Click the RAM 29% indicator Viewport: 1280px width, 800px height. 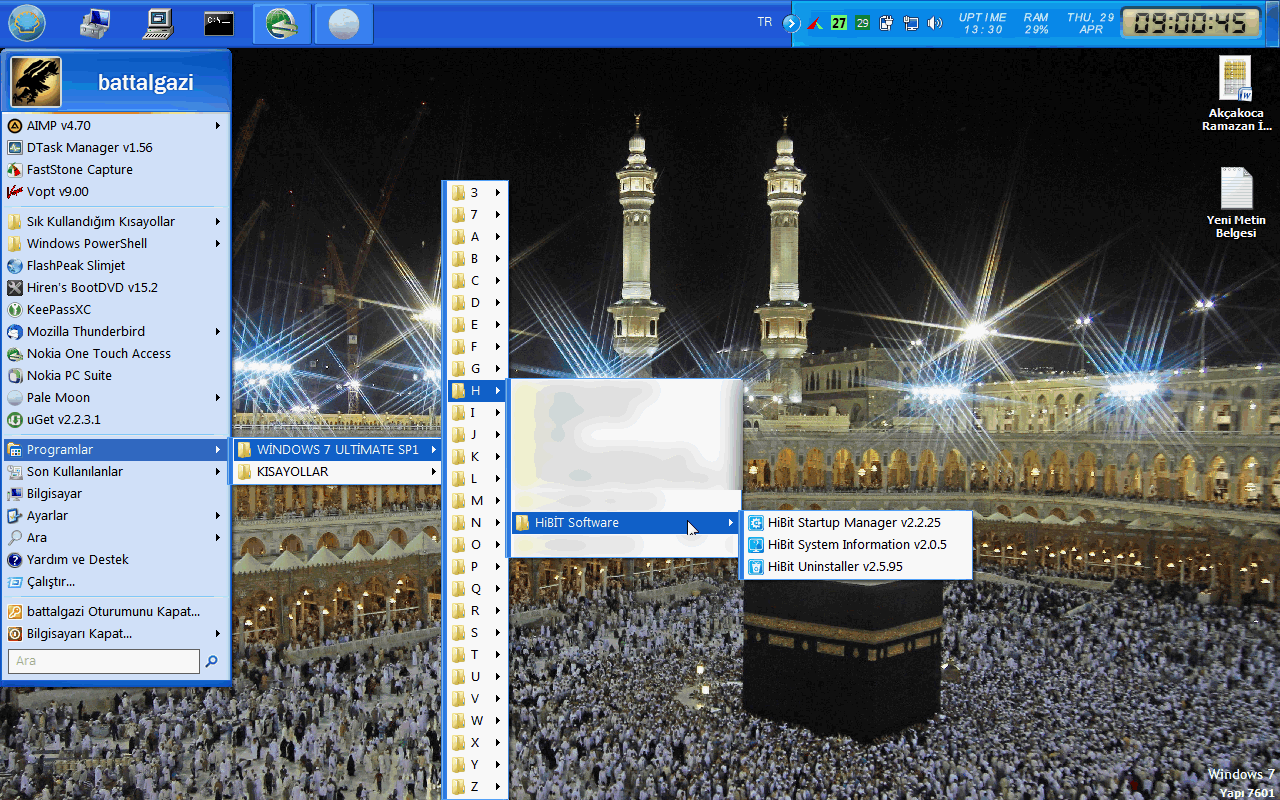point(1036,23)
